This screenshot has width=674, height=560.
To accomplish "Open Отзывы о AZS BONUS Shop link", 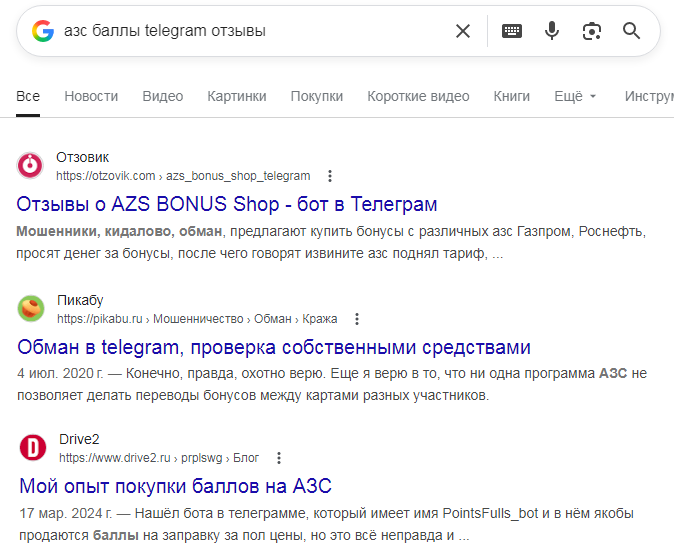I will pyautogui.click(x=228, y=204).
